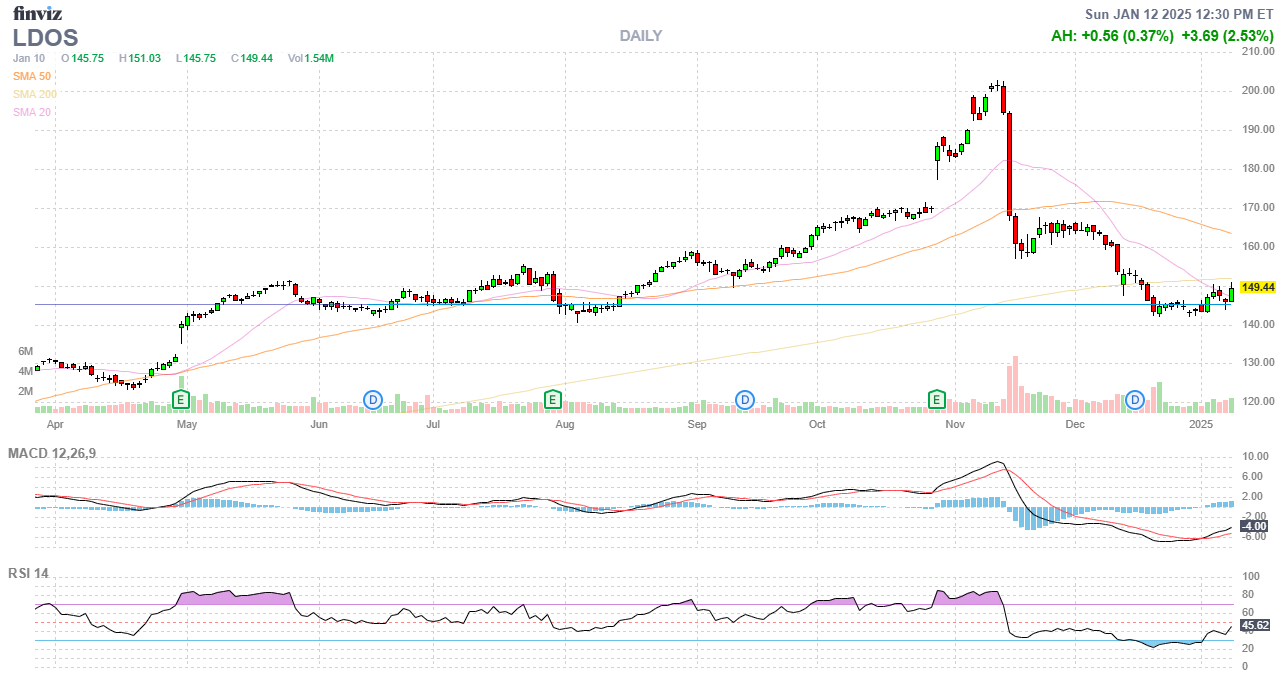Image resolution: width=1287 pixels, height=682 pixels.
Task: Select the 45.62 RSI value tag
Action: pos(1255,626)
